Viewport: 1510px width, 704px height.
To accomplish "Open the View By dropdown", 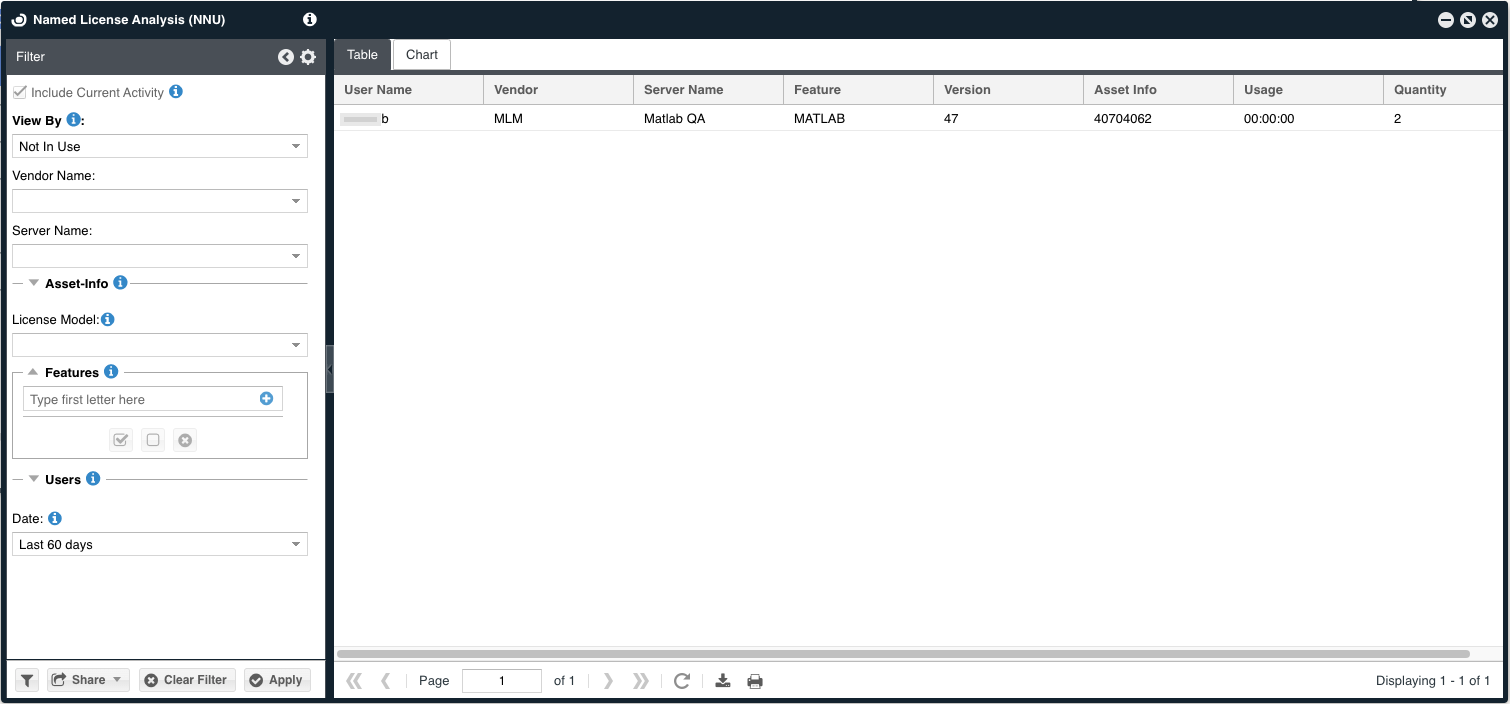I will 160,146.
